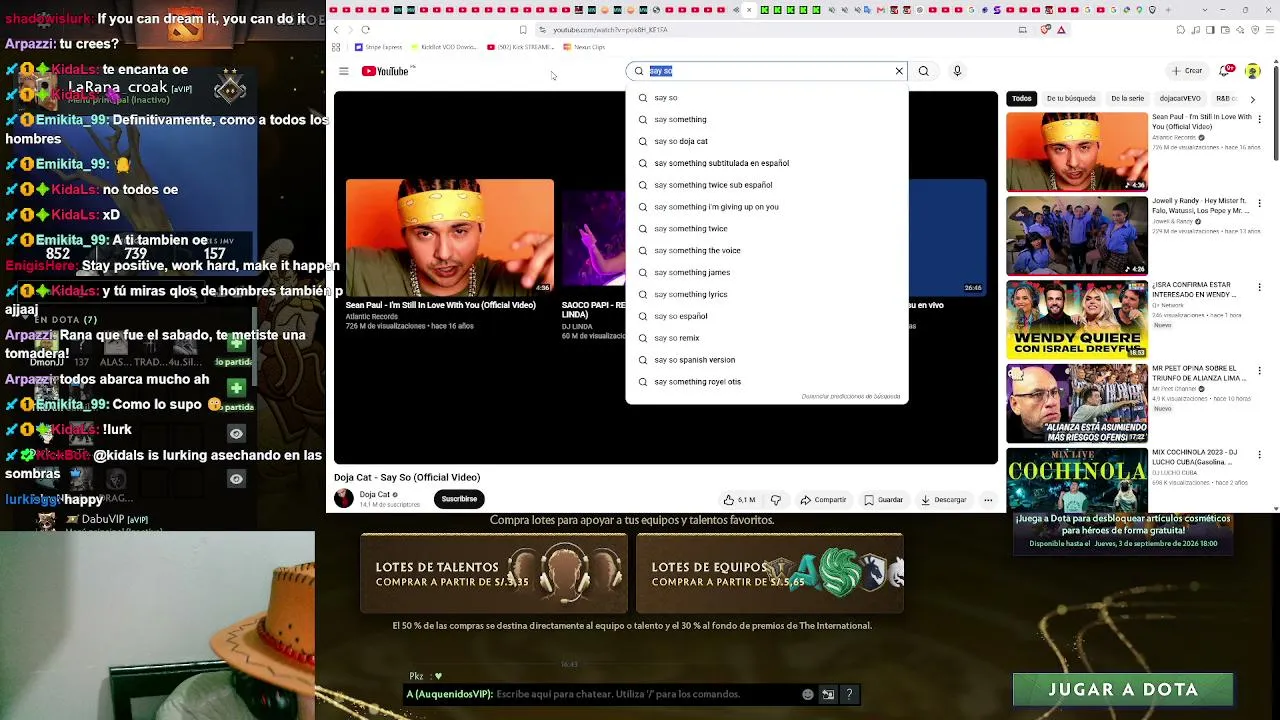Open the Doja Cat channel avatar

(344, 499)
